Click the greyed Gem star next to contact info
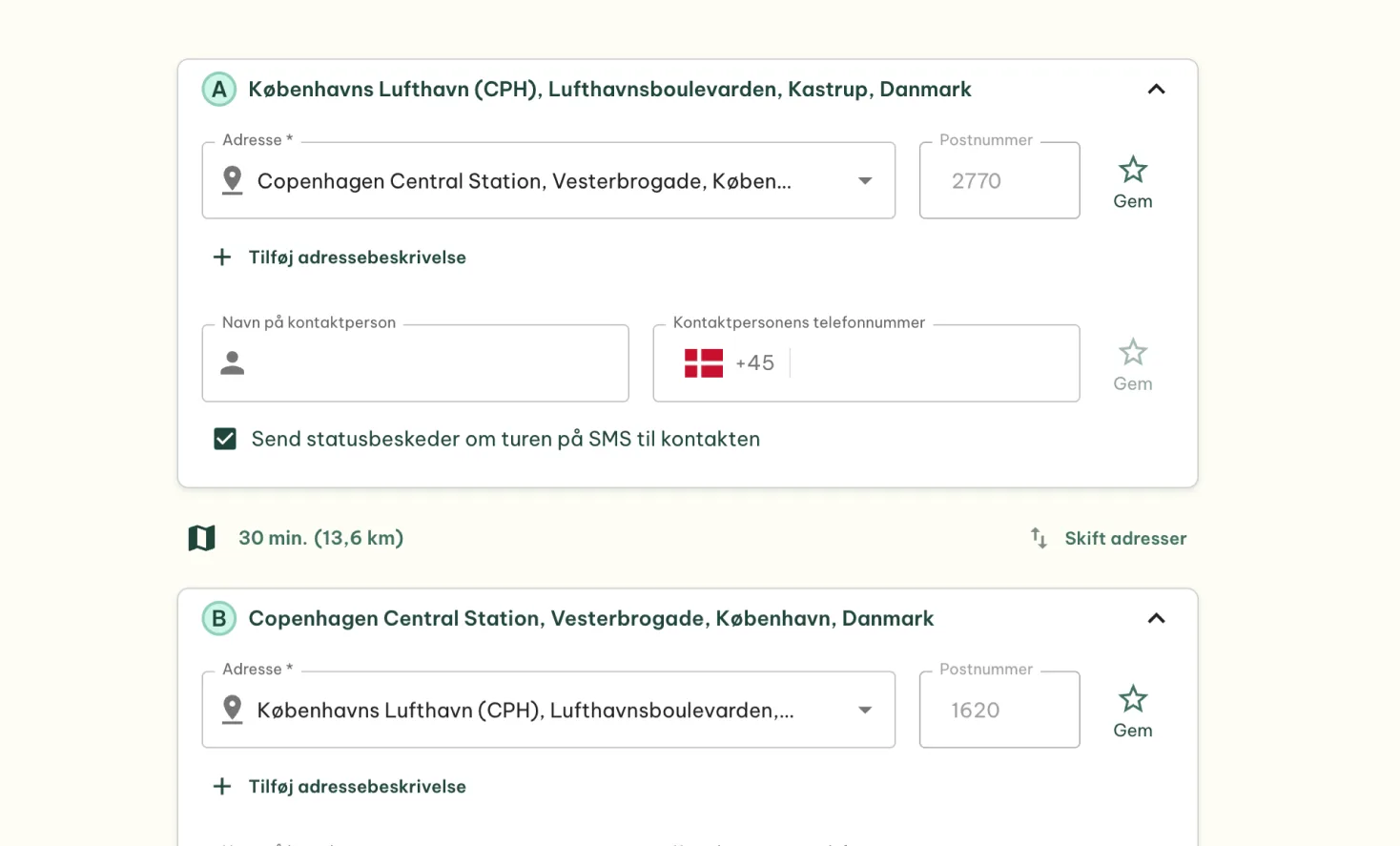 1132,352
